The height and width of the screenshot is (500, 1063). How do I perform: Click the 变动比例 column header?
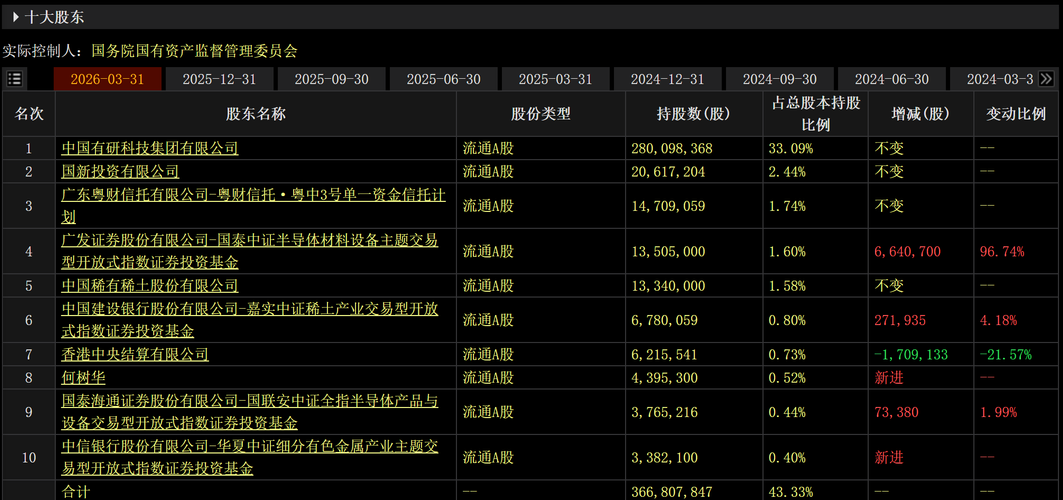[1016, 114]
